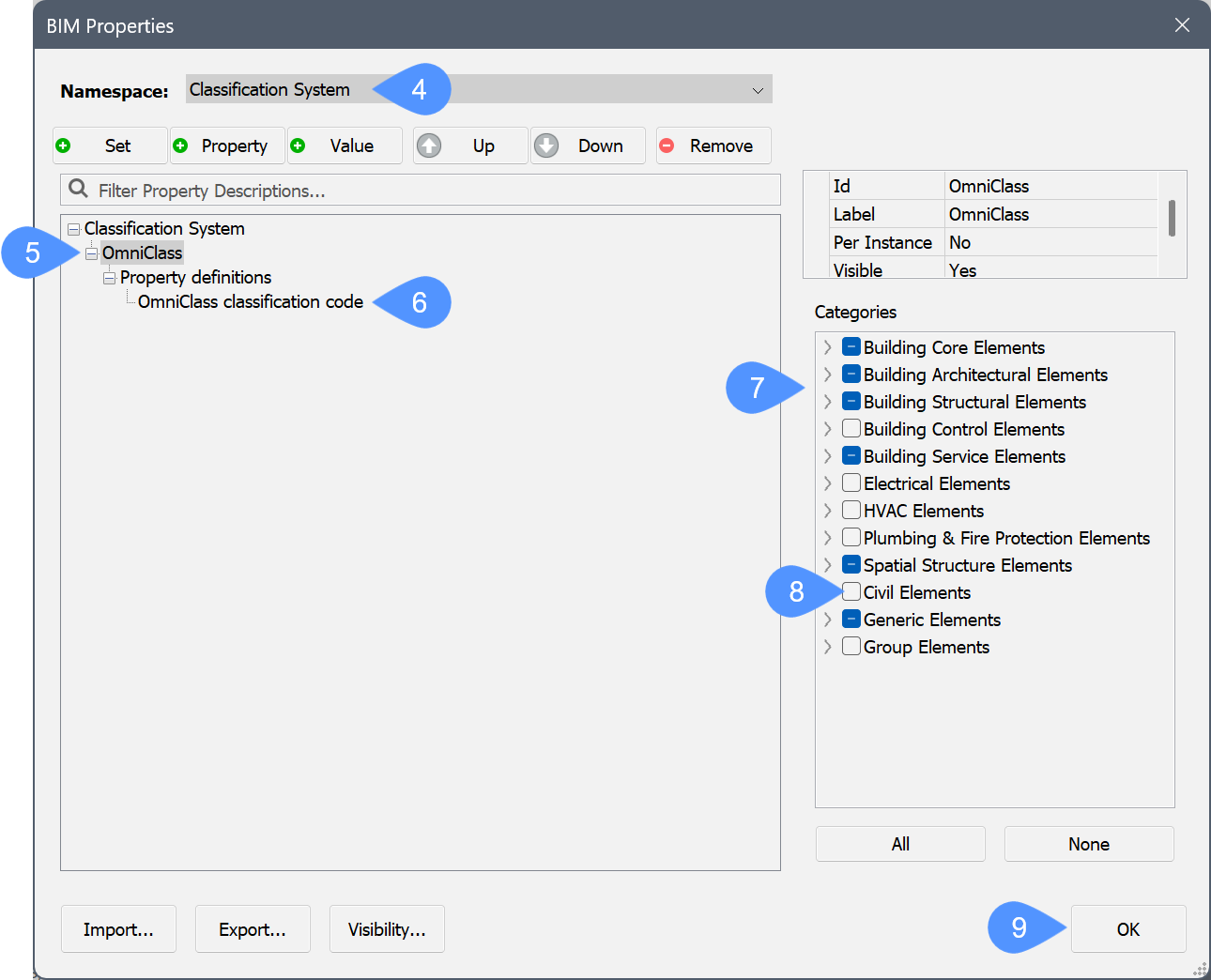1211x980 pixels.
Task: Select the Classification System root node
Action: click(x=164, y=229)
